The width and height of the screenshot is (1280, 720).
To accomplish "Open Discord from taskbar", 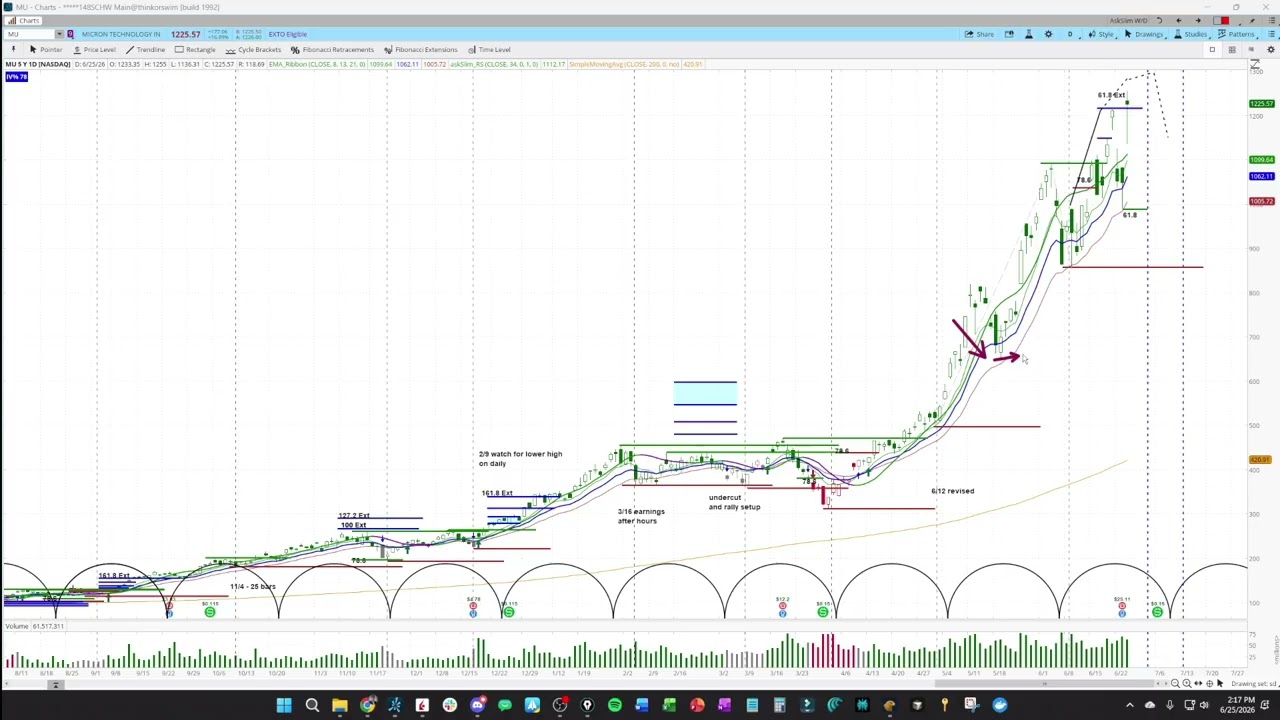I will pyautogui.click(x=477, y=706).
